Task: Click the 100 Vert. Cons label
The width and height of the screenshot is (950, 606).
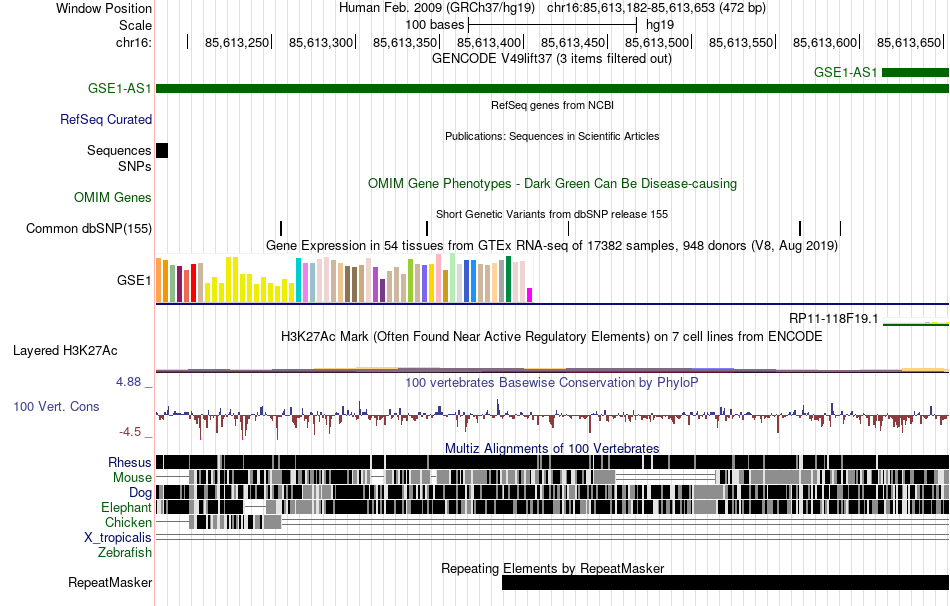Action: click(56, 407)
